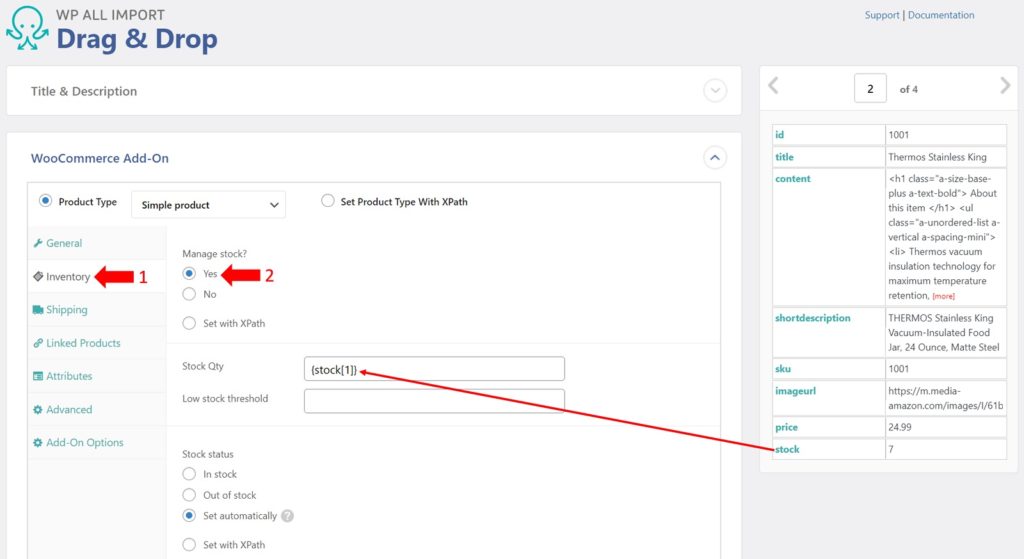1024x559 pixels.
Task: Click the Shipping tab truck icon
Action: coord(38,310)
